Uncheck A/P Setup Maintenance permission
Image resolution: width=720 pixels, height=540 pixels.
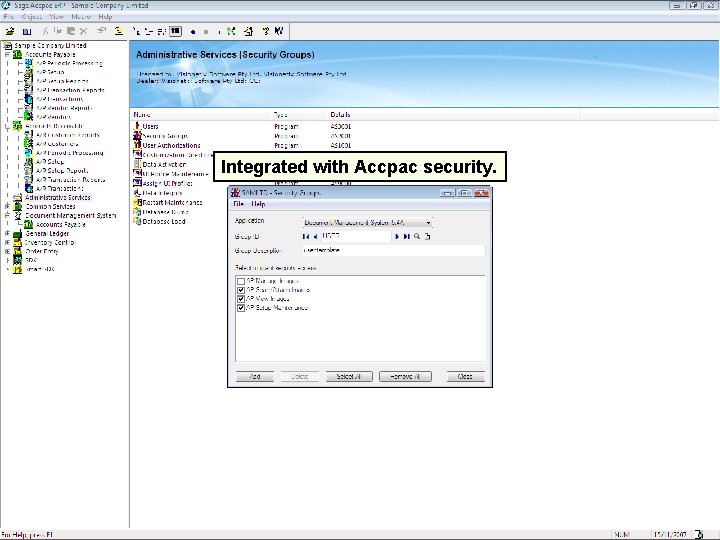[241, 308]
